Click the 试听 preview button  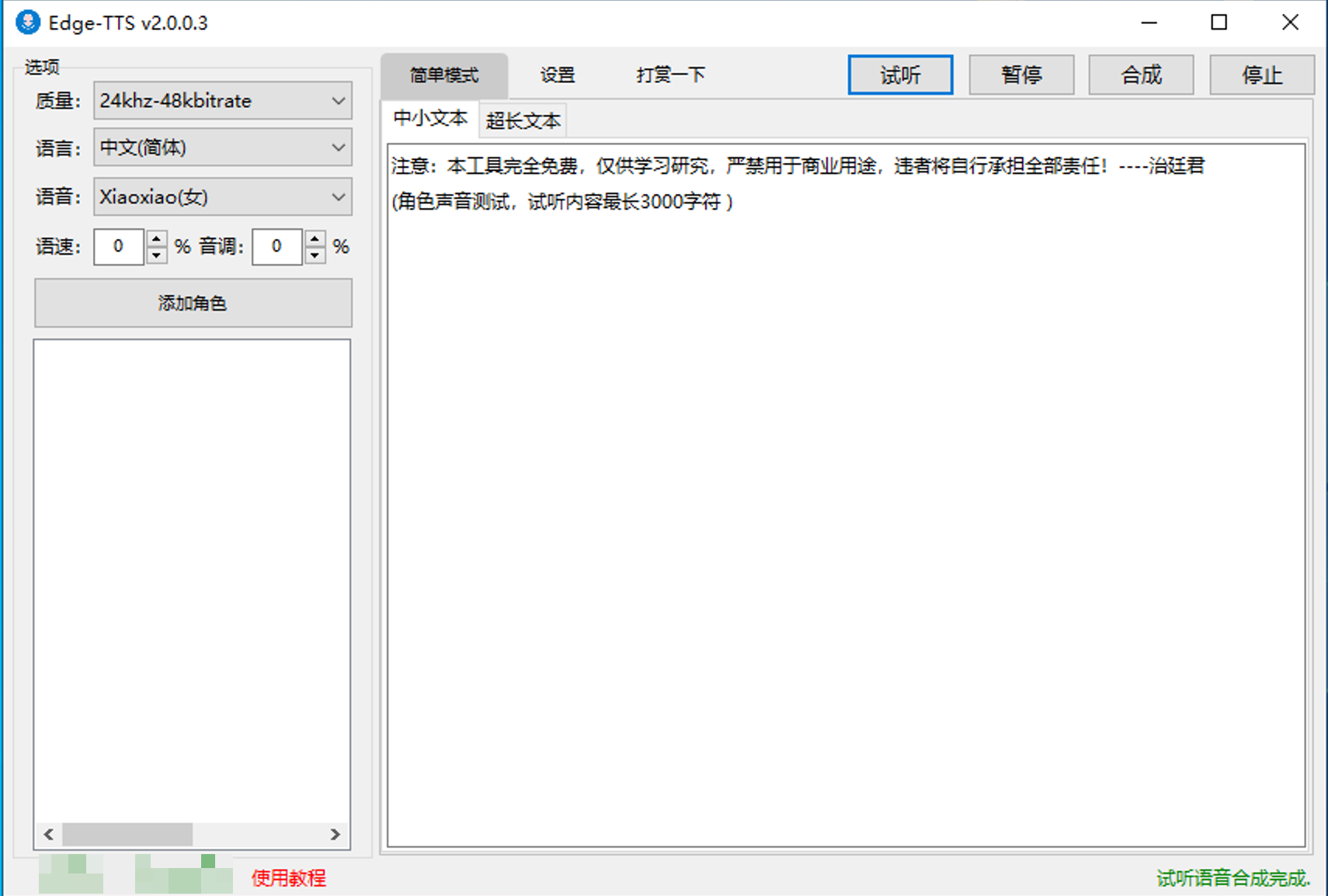(901, 75)
